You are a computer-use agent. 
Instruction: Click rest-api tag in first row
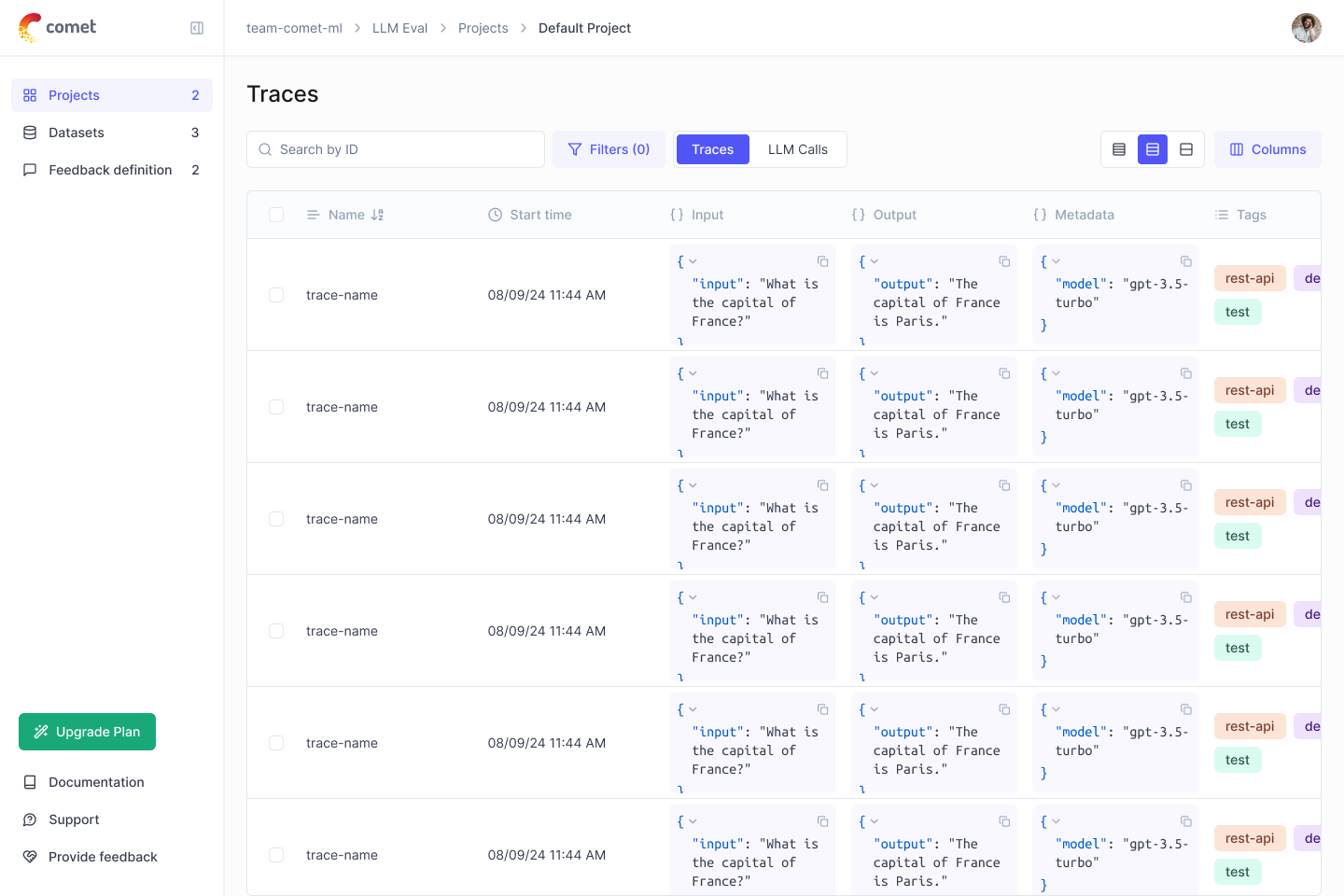click(1250, 278)
